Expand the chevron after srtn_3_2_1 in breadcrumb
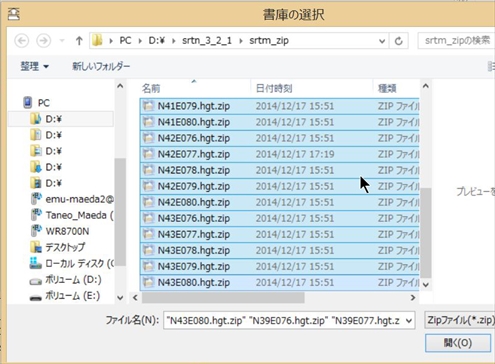The width and height of the screenshot is (495, 364). [241, 41]
